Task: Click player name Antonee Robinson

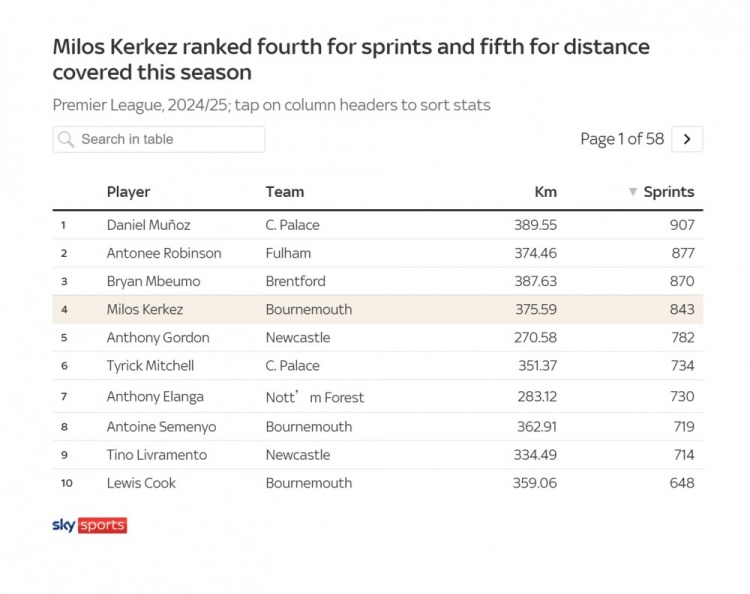Action: 164,253
